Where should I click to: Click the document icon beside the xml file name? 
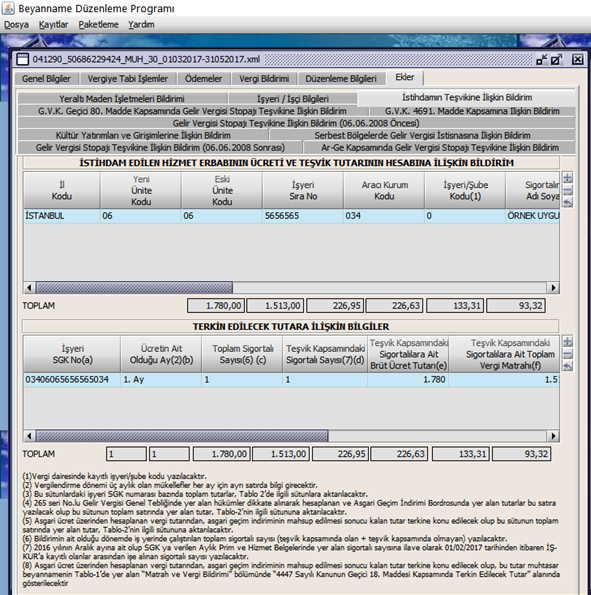(23, 60)
